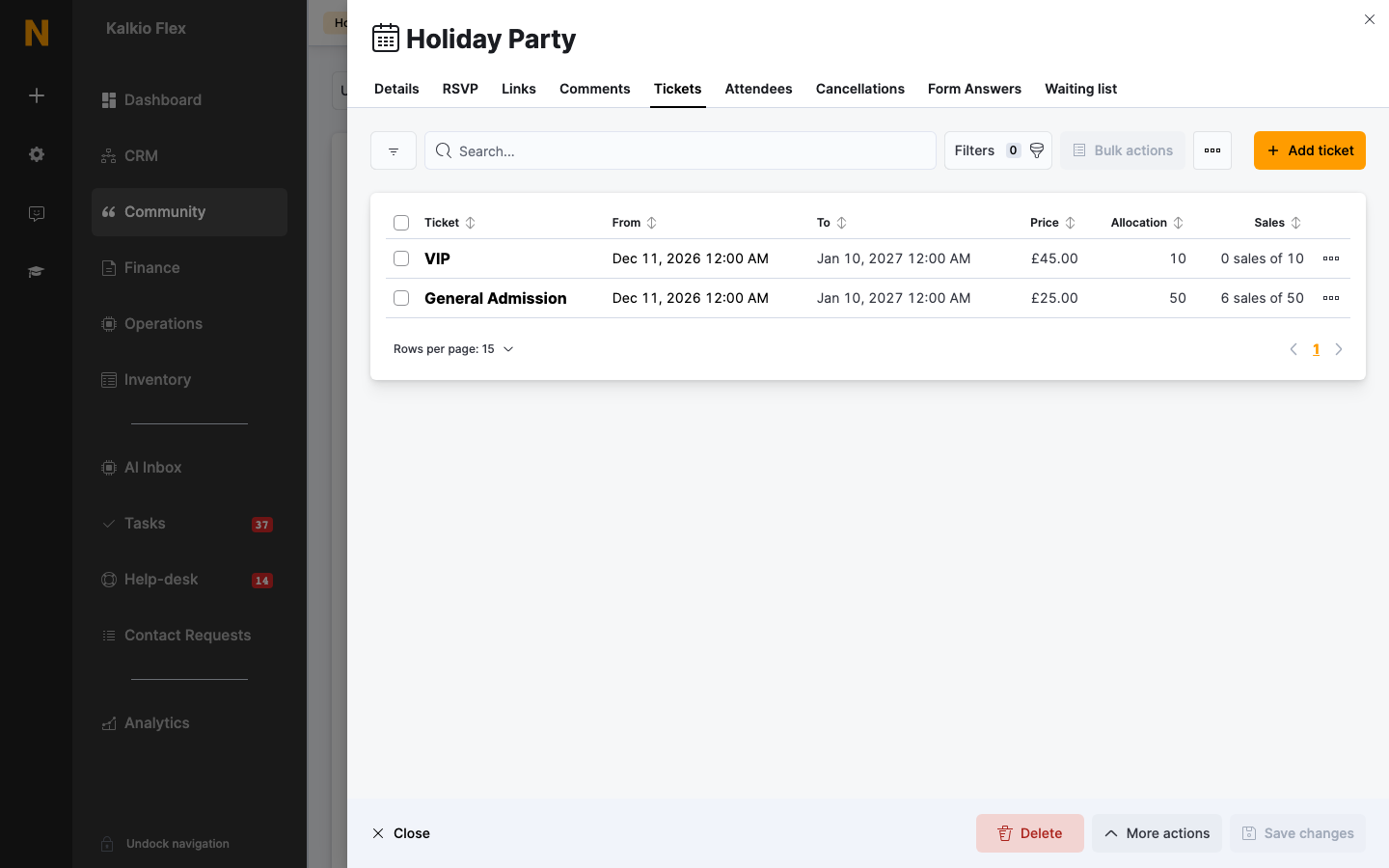1389x868 pixels.
Task: Switch to the Cancellations tab
Action: [860, 89]
